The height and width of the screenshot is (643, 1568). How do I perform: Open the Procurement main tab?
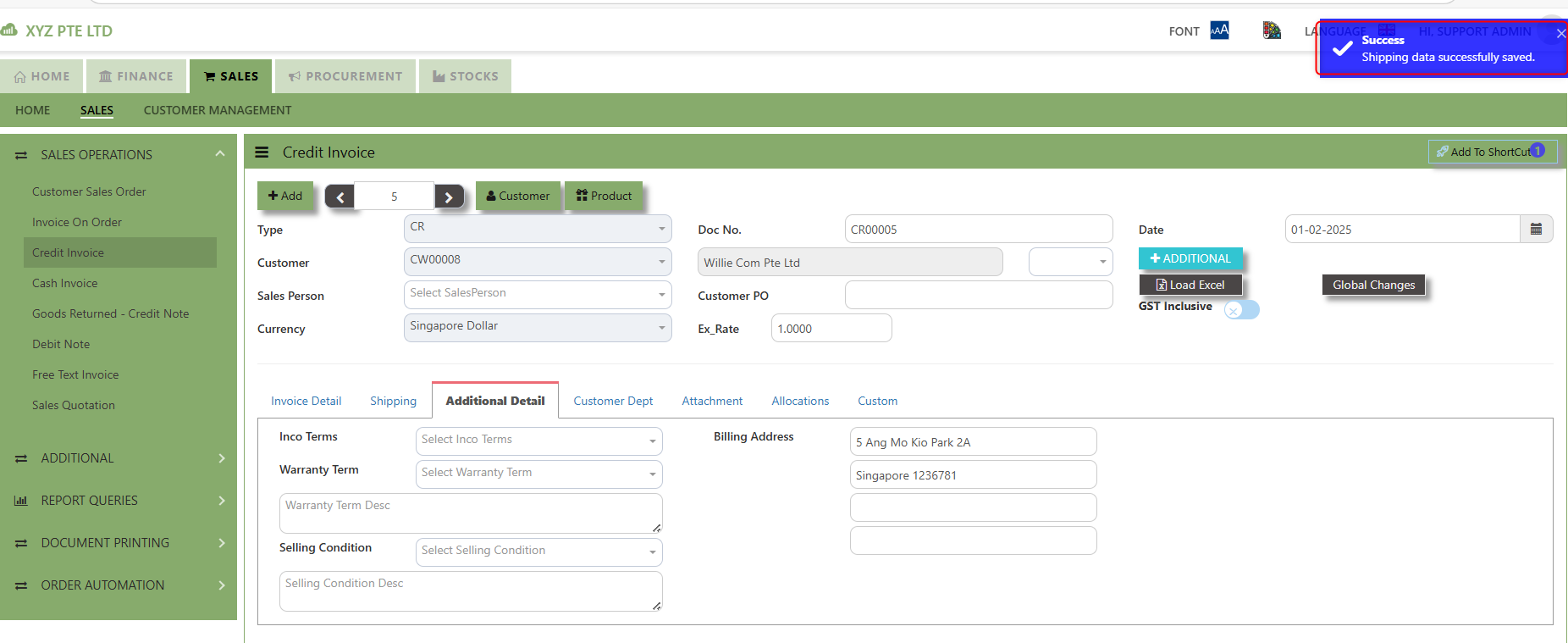coord(345,76)
